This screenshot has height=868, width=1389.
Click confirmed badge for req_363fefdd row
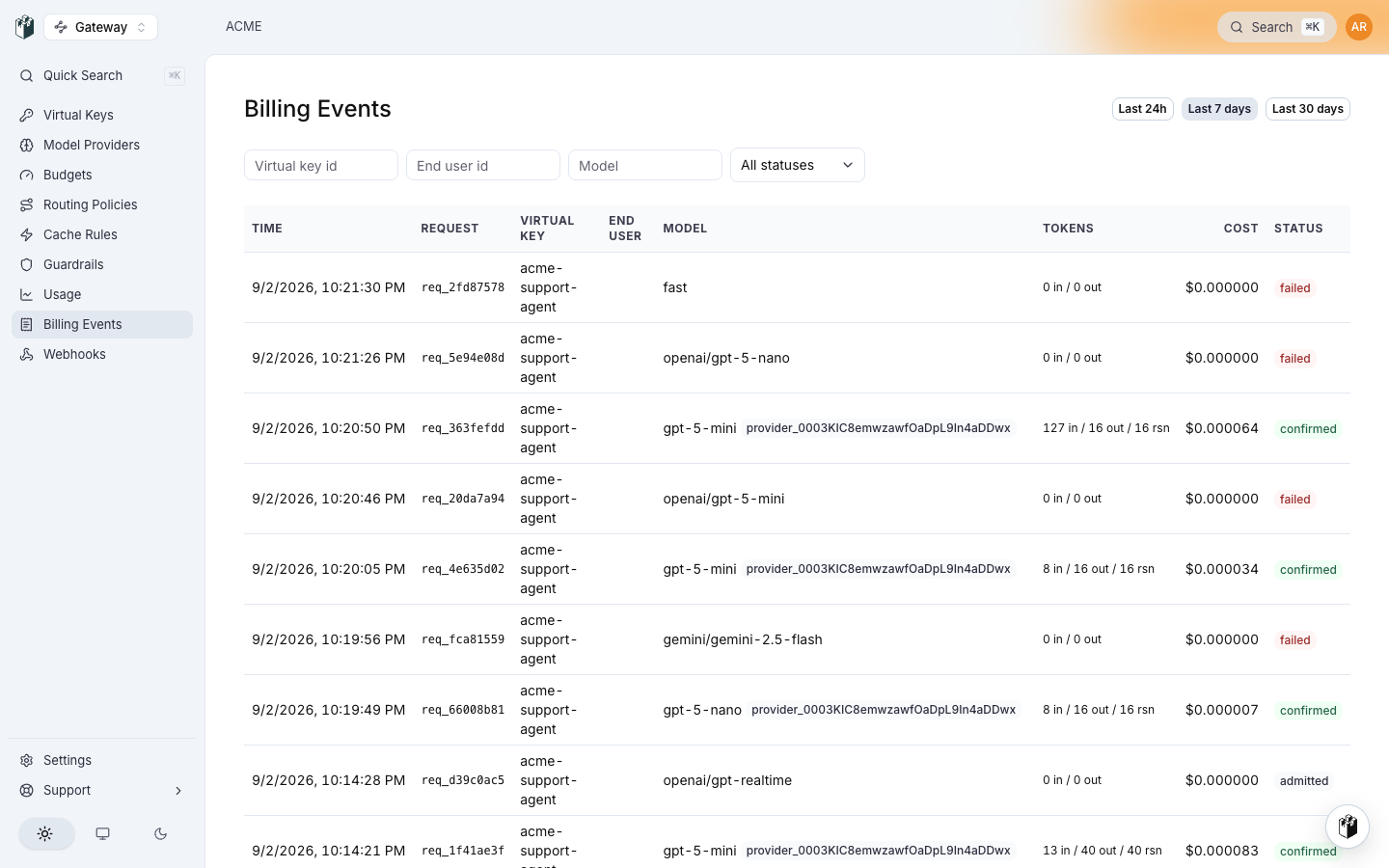click(1308, 429)
